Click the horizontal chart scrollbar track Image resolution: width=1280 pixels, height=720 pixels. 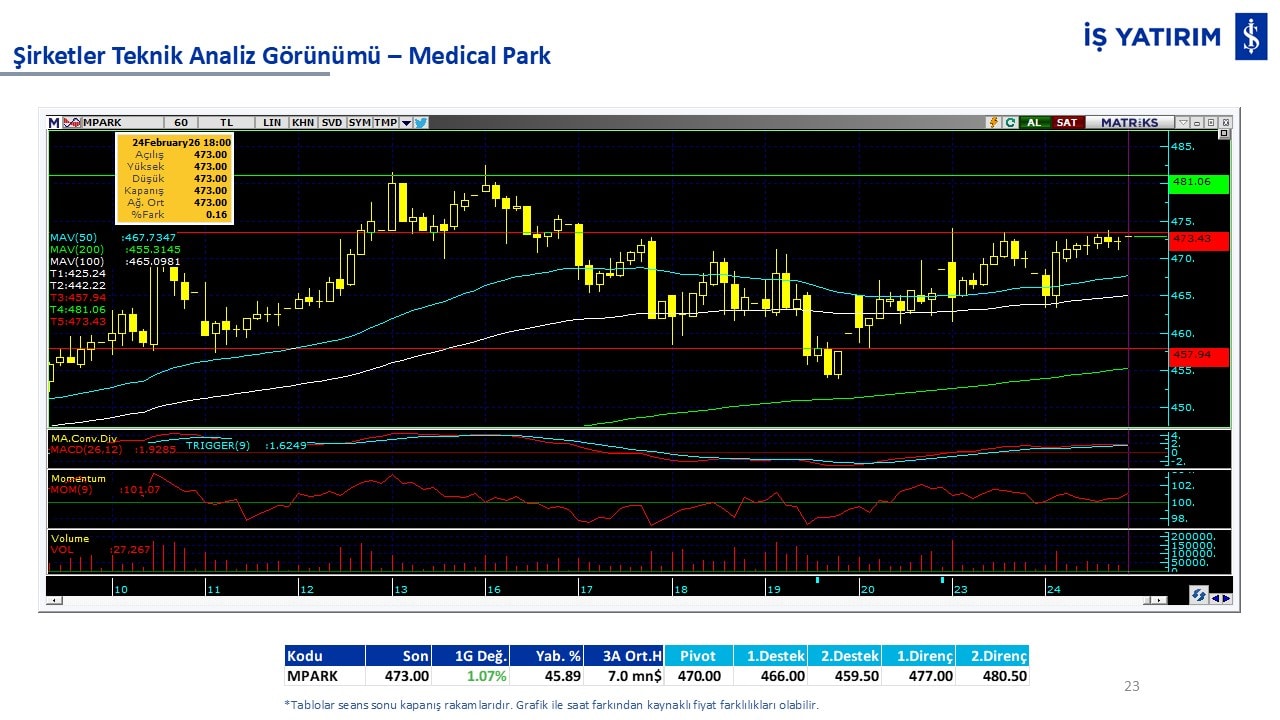[x=600, y=600]
